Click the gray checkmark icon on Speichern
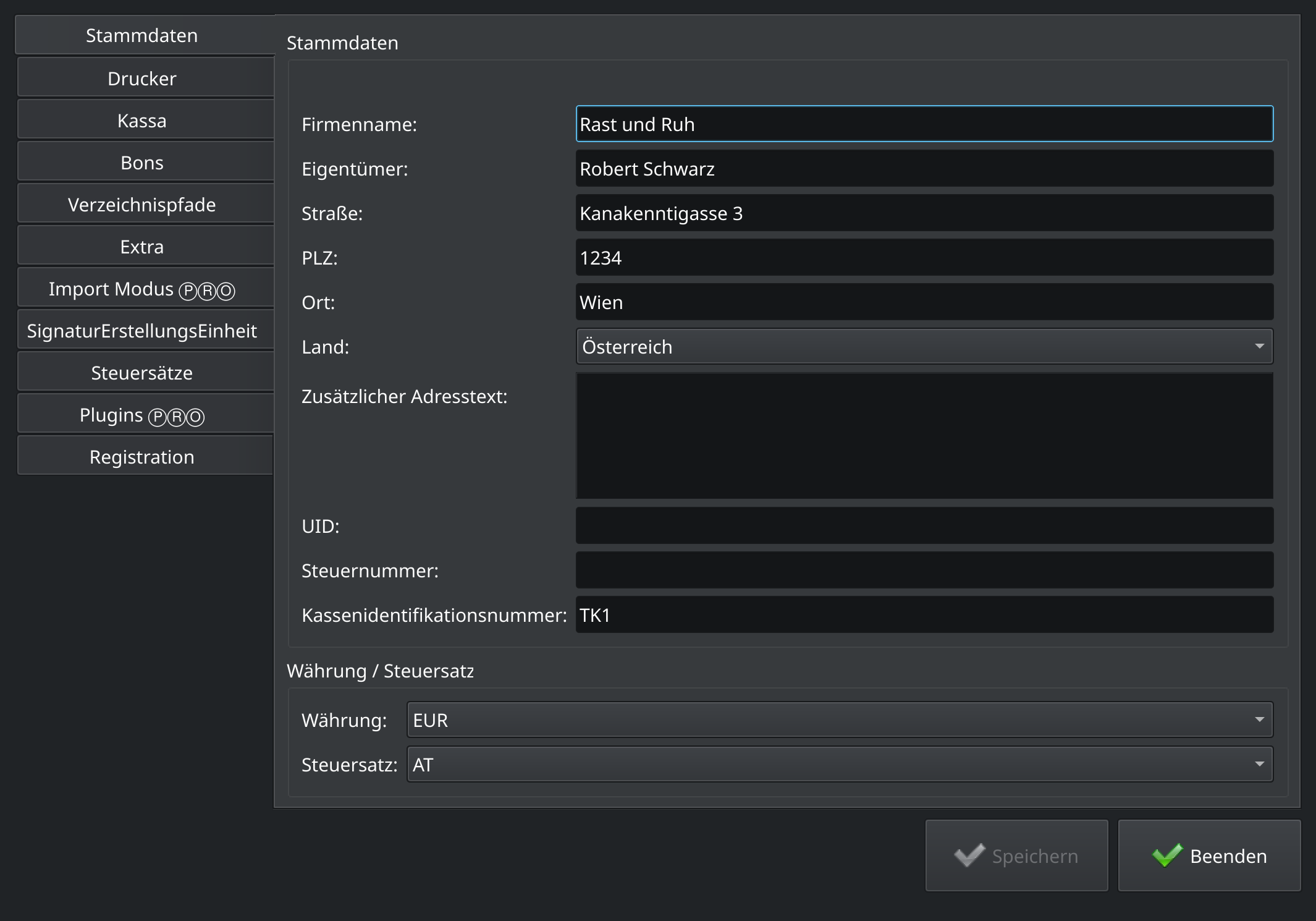This screenshot has height=921, width=1316. pos(969,855)
